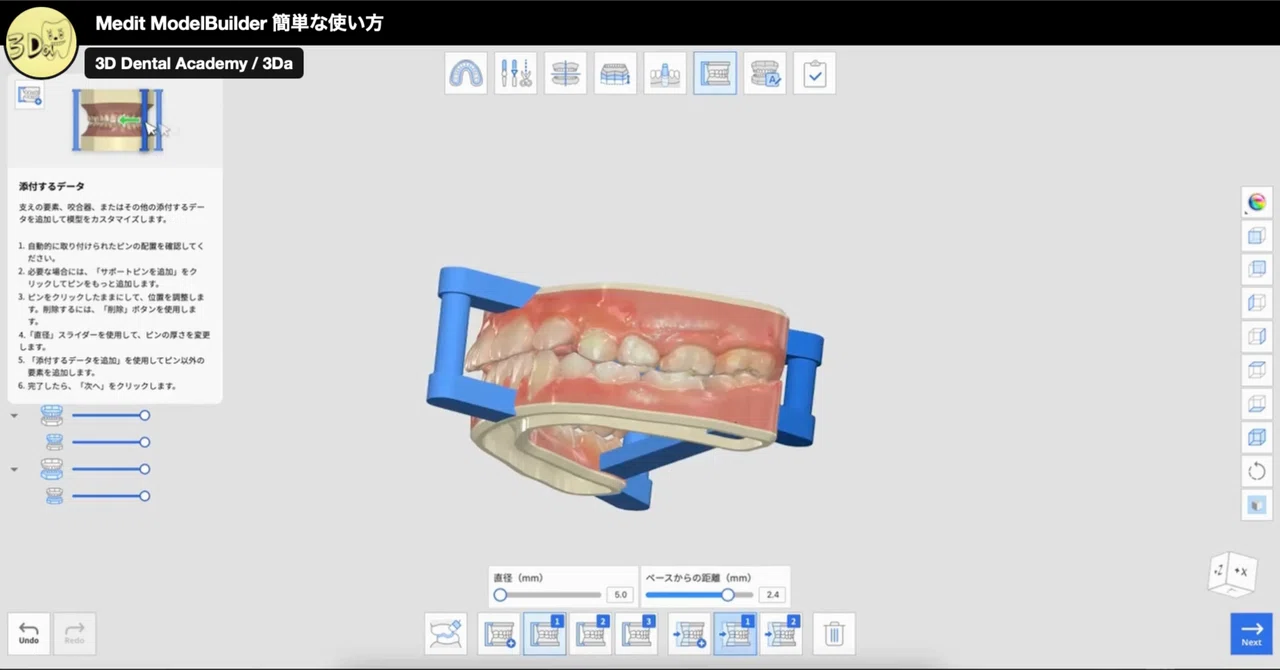
Task: Switch to seventh blue view cube icon
Action: (1257, 437)
